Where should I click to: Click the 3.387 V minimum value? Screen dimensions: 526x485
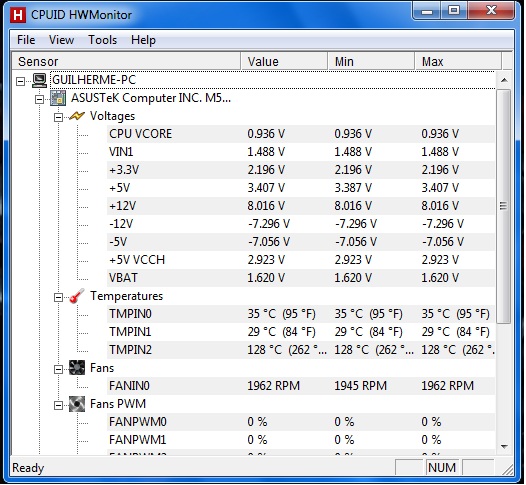coord(353,188)
